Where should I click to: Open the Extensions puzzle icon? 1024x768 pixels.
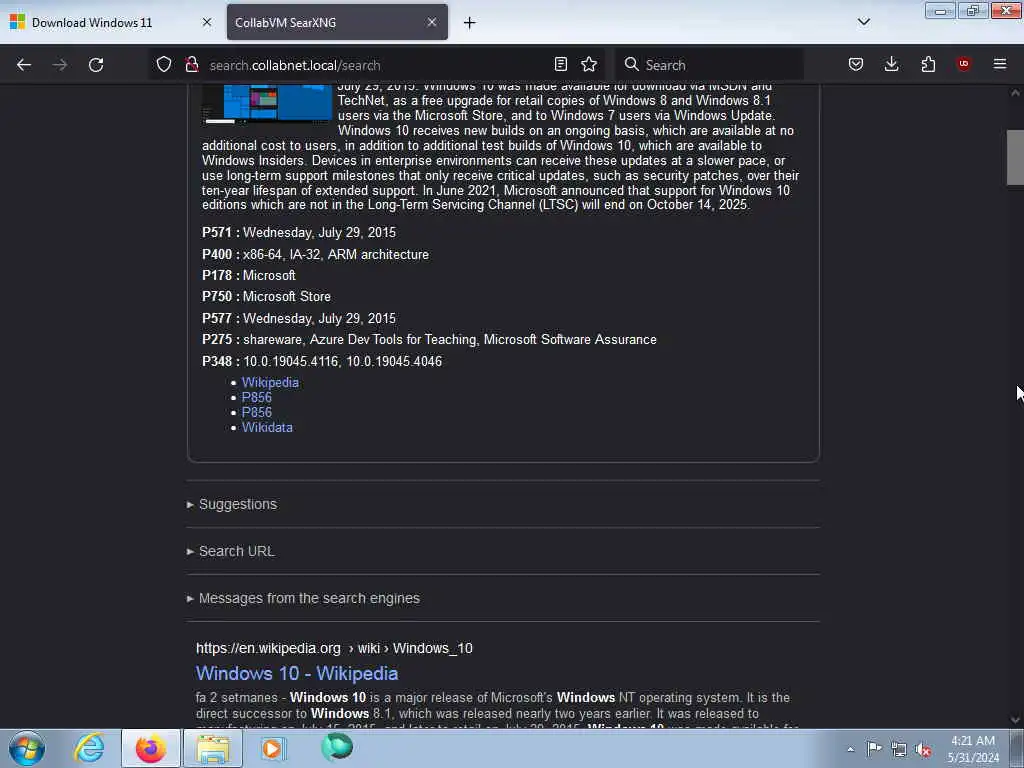pyautogui.click(x=928, y=64)
